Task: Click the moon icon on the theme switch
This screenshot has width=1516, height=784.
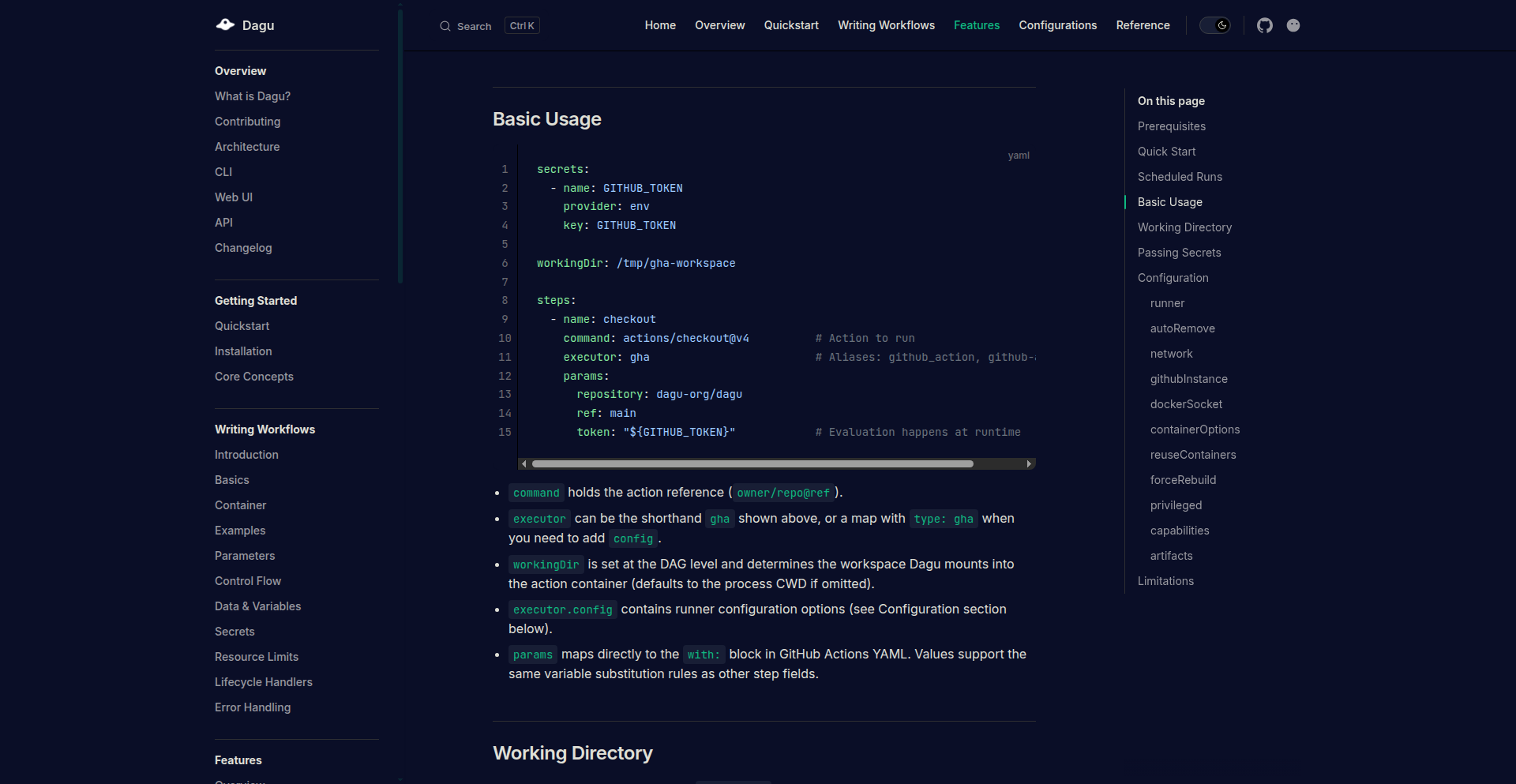Action: pyautogui.click(x=1221, y=25)
